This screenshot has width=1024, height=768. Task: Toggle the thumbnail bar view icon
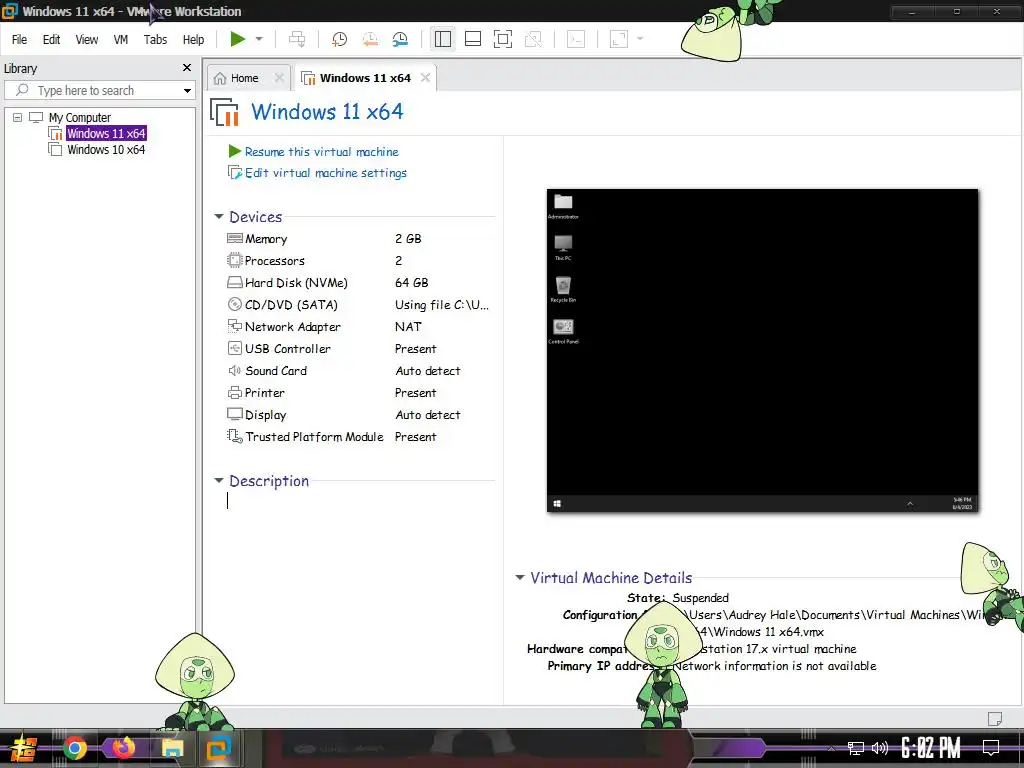tap(473, 39)
